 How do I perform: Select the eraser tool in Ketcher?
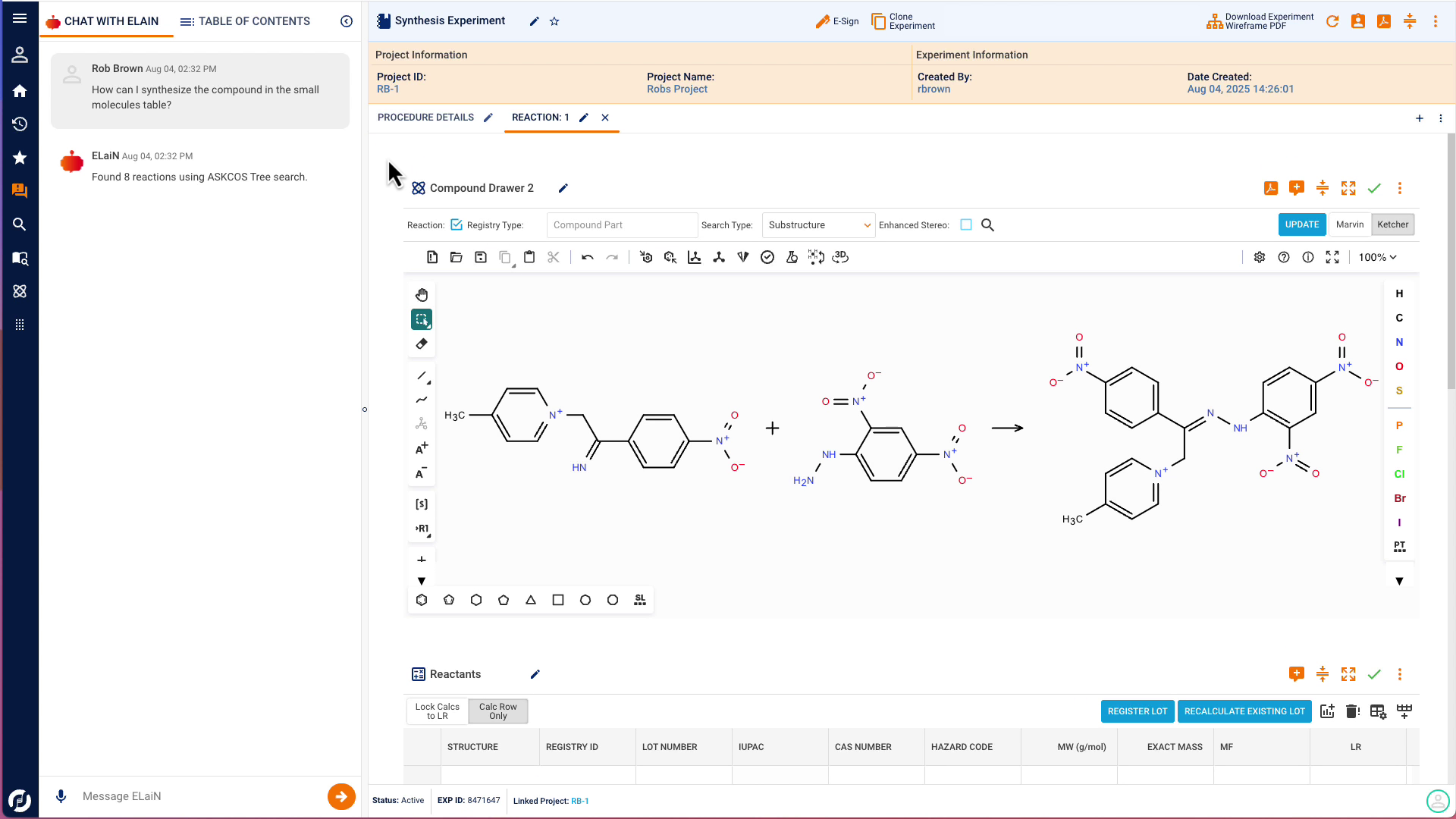[x=422, y=344]
